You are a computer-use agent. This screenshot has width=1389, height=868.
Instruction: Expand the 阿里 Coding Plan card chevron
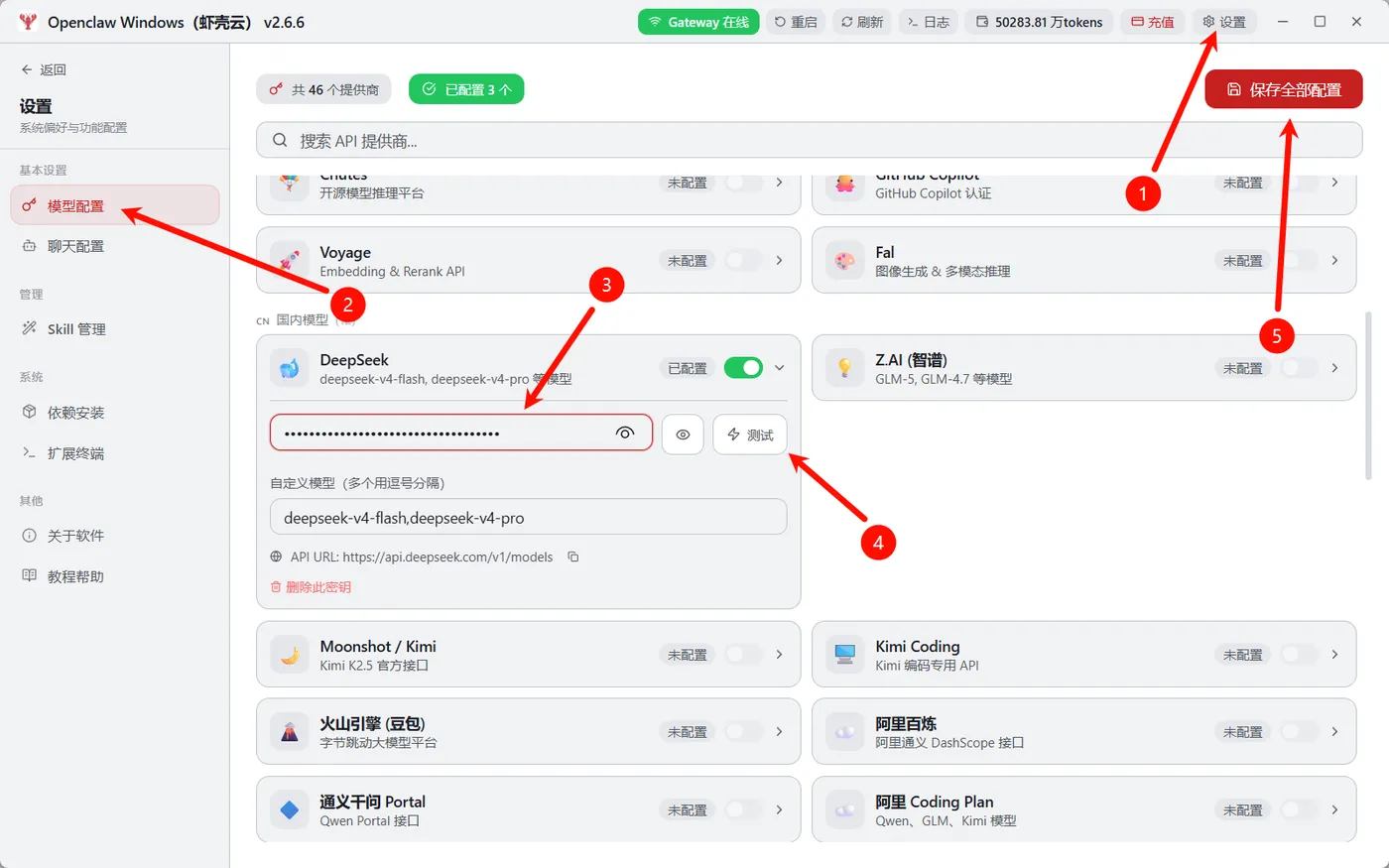pyautogui.click(x=1335, y=809)
